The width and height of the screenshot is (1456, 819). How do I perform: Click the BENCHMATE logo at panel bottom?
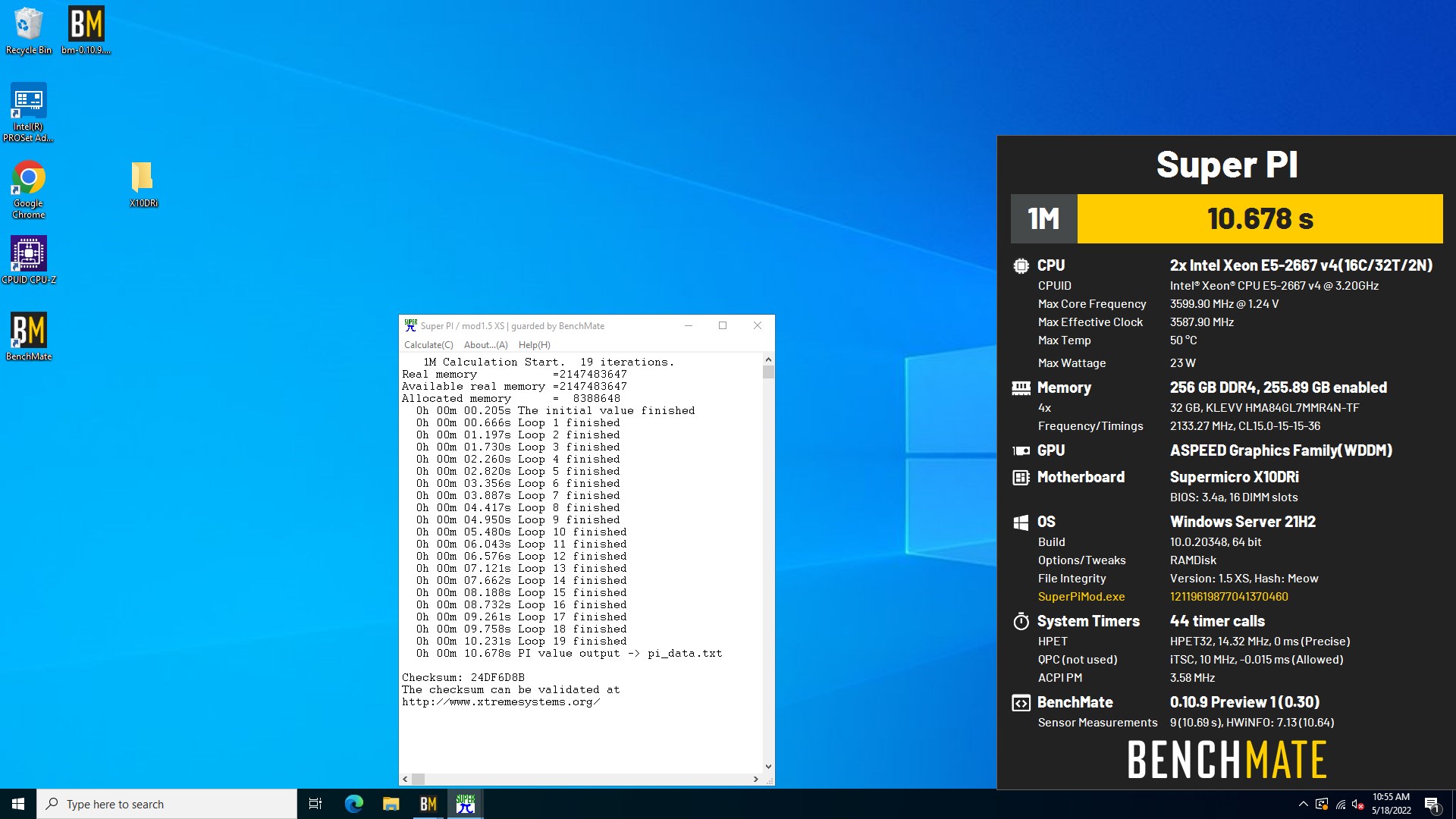pyautogui.click(x=1227, y=760)
